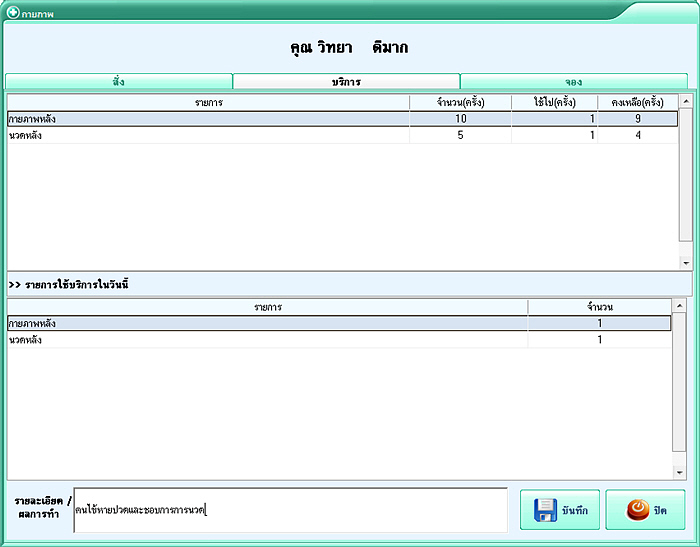
Task: Select กายภาพหลัง row in the upper table
Action: pos(342,119)
